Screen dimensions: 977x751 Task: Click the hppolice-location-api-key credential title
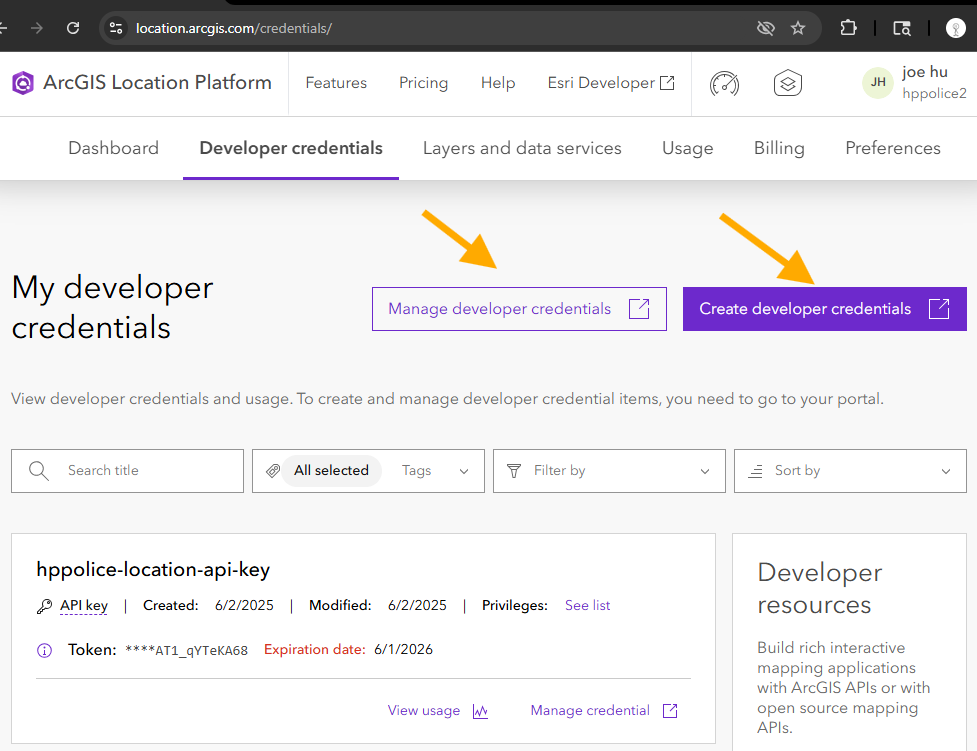pos(153,570)
